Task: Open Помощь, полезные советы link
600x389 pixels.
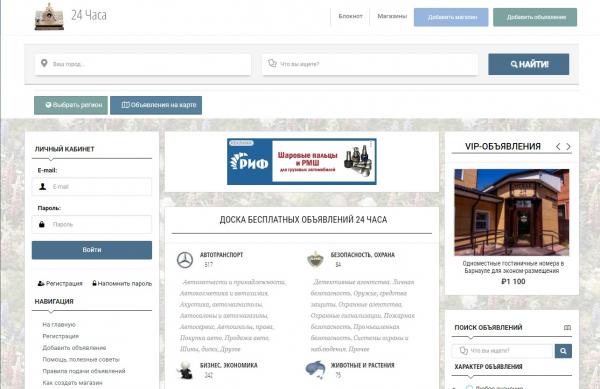Action: point(81,360)
